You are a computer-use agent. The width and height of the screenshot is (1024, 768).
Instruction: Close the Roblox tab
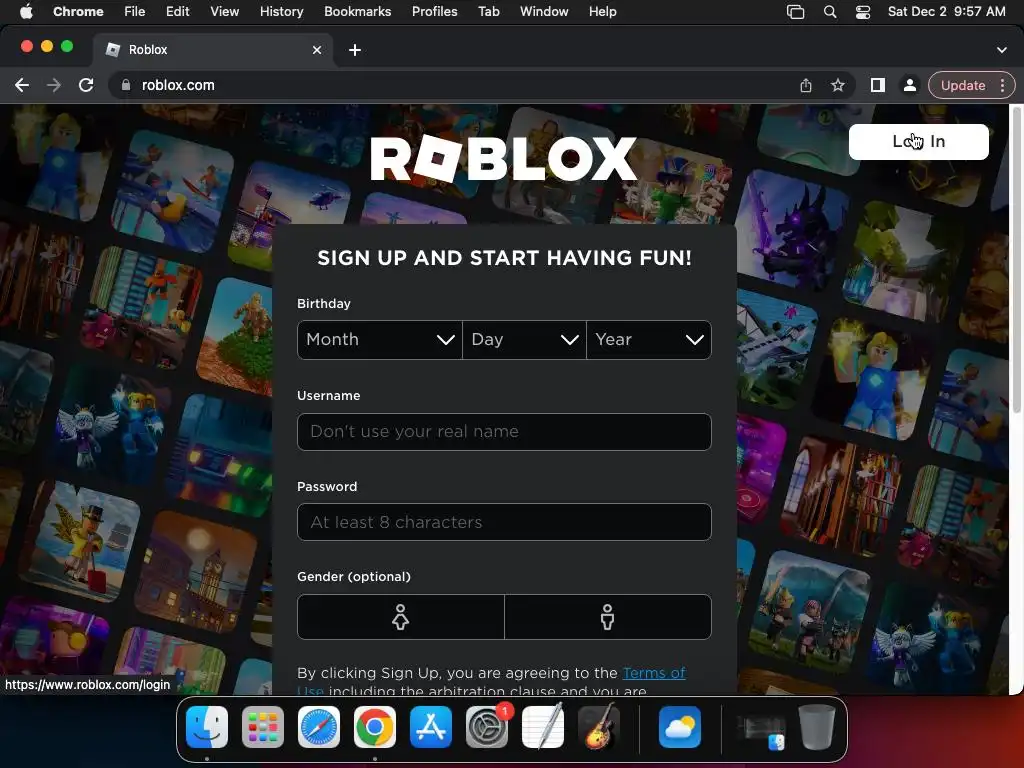[317, 50]
